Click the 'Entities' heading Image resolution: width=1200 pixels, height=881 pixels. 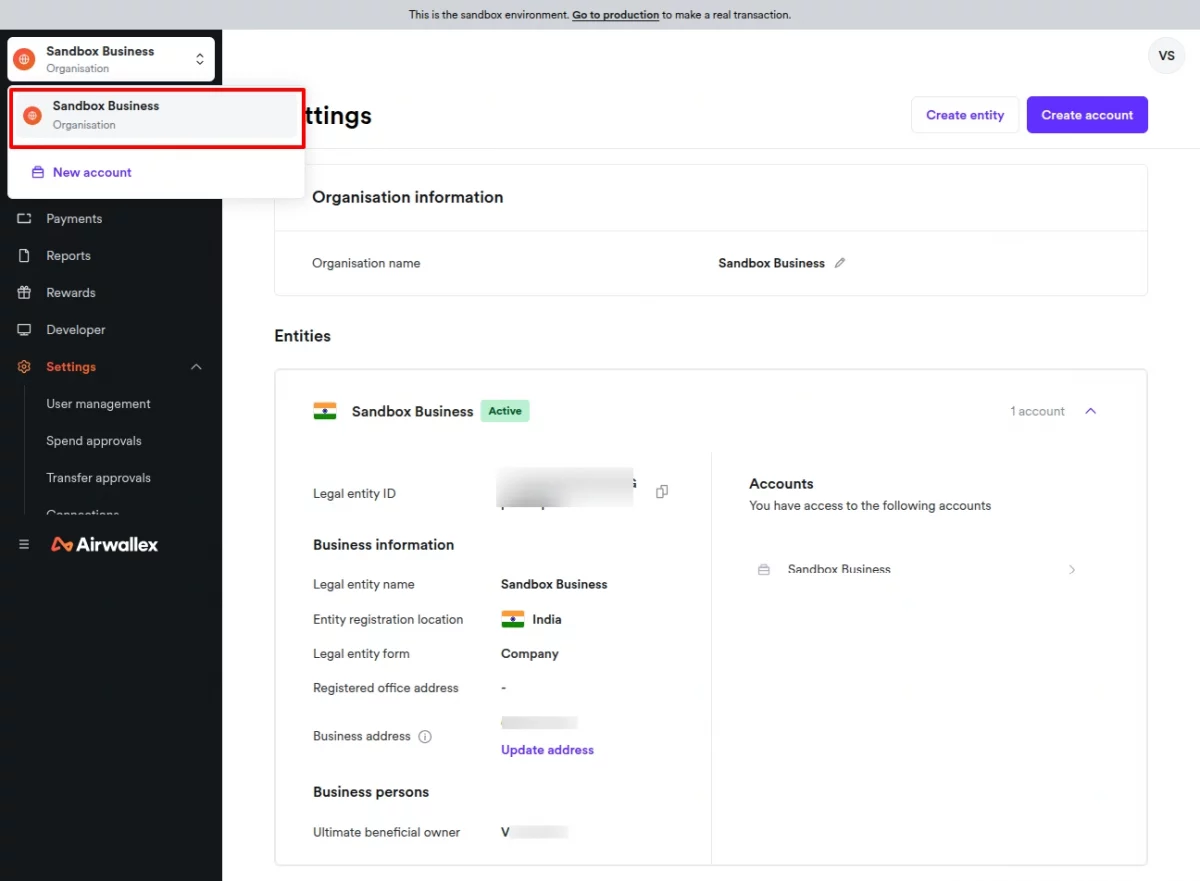[x=303, y=336]
